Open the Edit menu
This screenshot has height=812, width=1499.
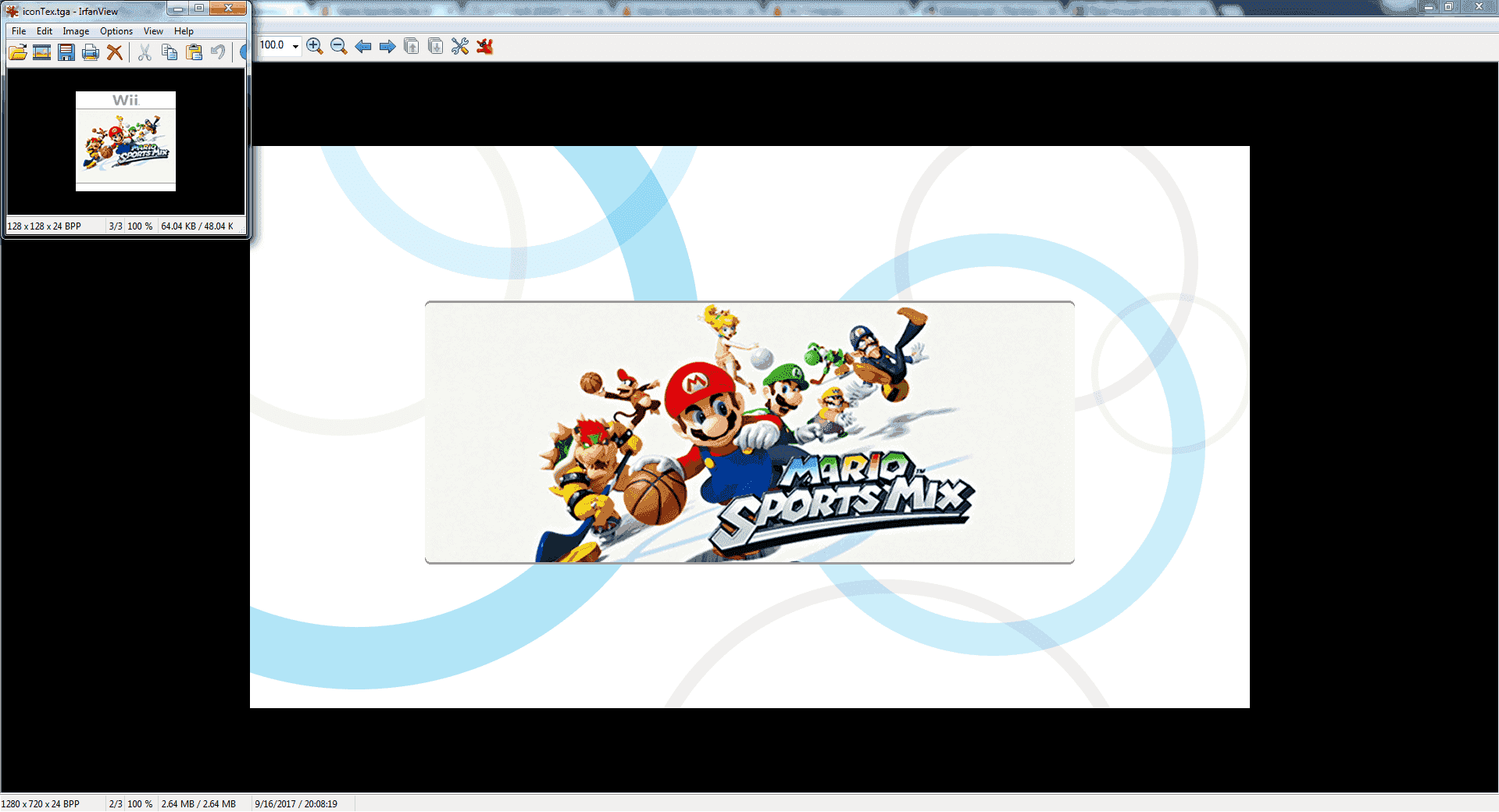(x=45, y=31)
